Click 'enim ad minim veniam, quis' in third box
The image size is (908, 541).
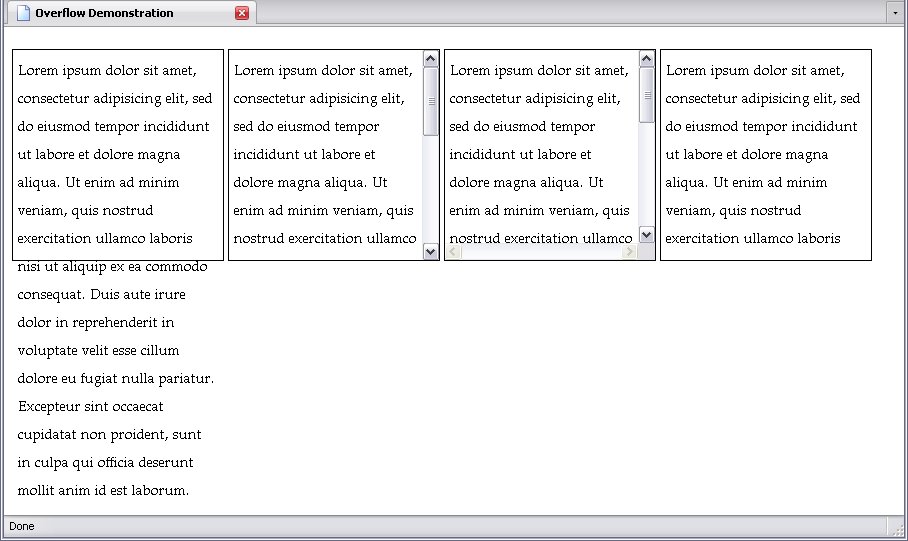(539, 211)
